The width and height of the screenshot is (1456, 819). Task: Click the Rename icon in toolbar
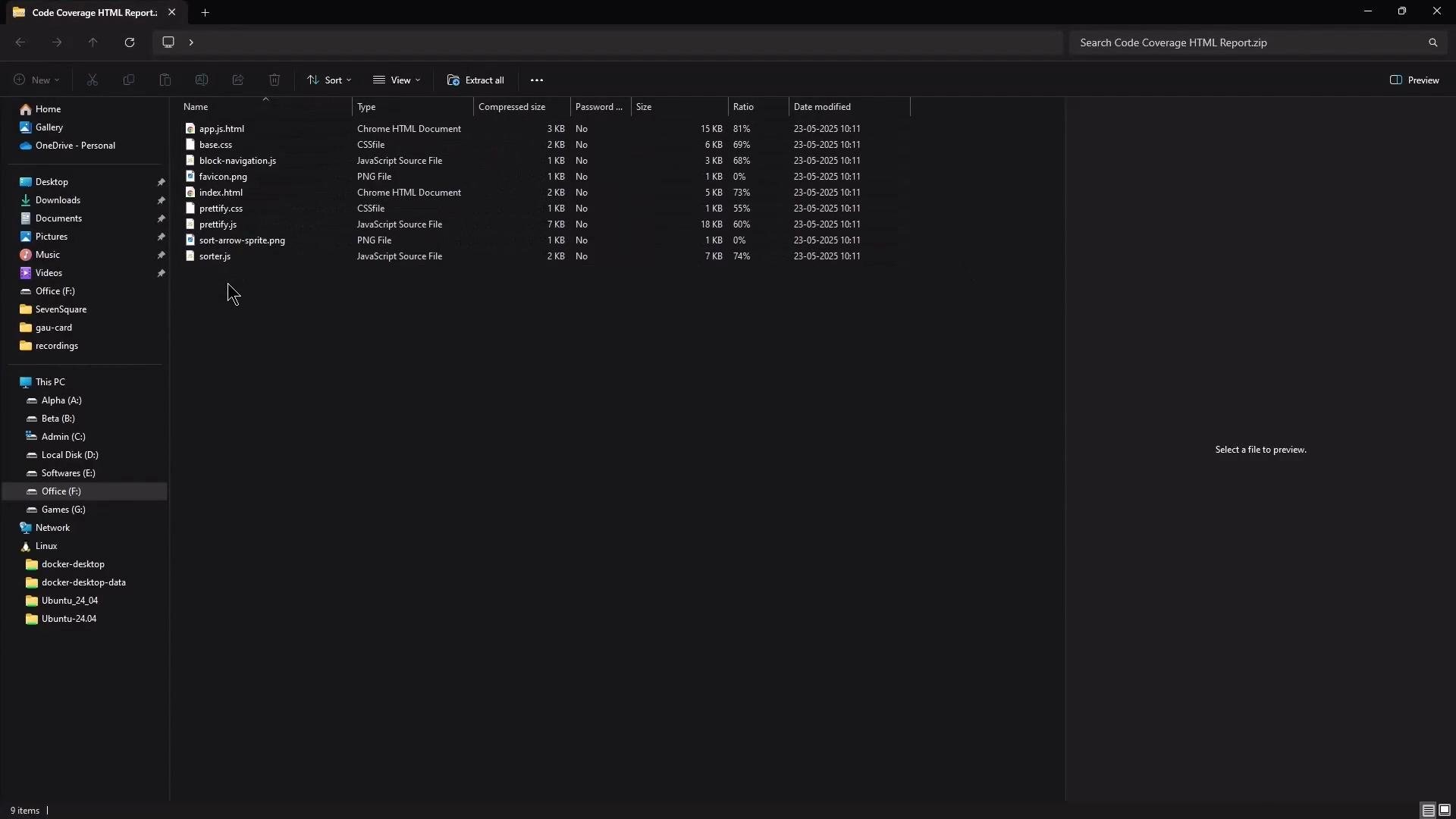(x=202, y=80)
